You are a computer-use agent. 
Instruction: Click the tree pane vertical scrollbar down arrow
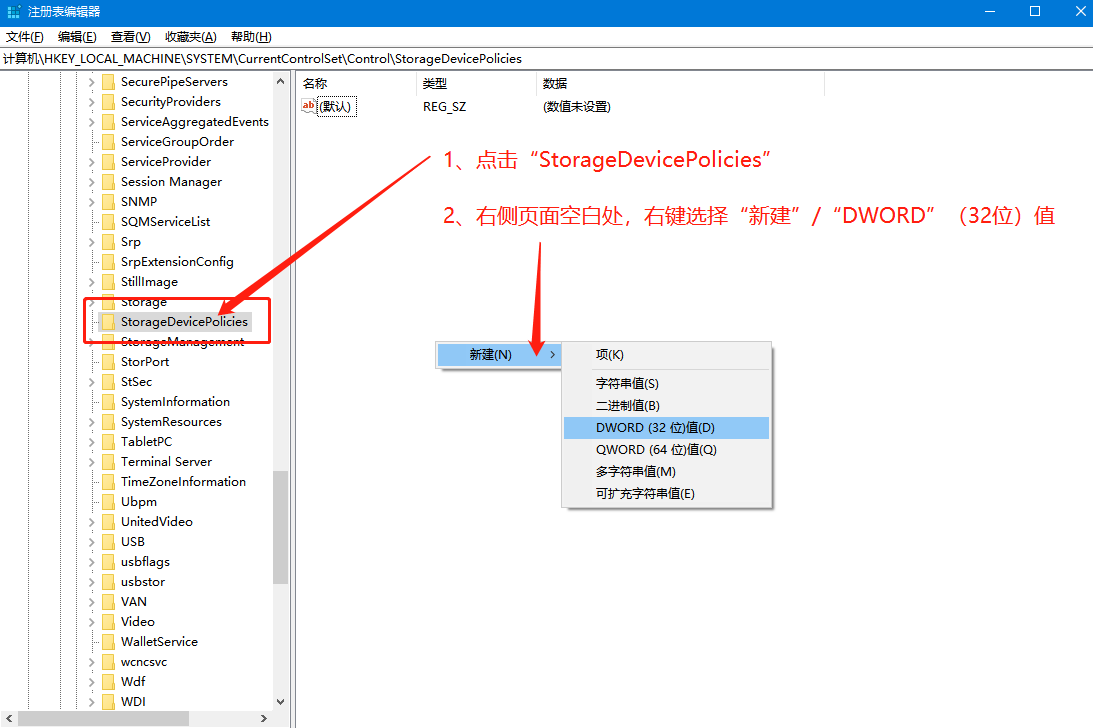pyautogui.click(x=280, y=702)
